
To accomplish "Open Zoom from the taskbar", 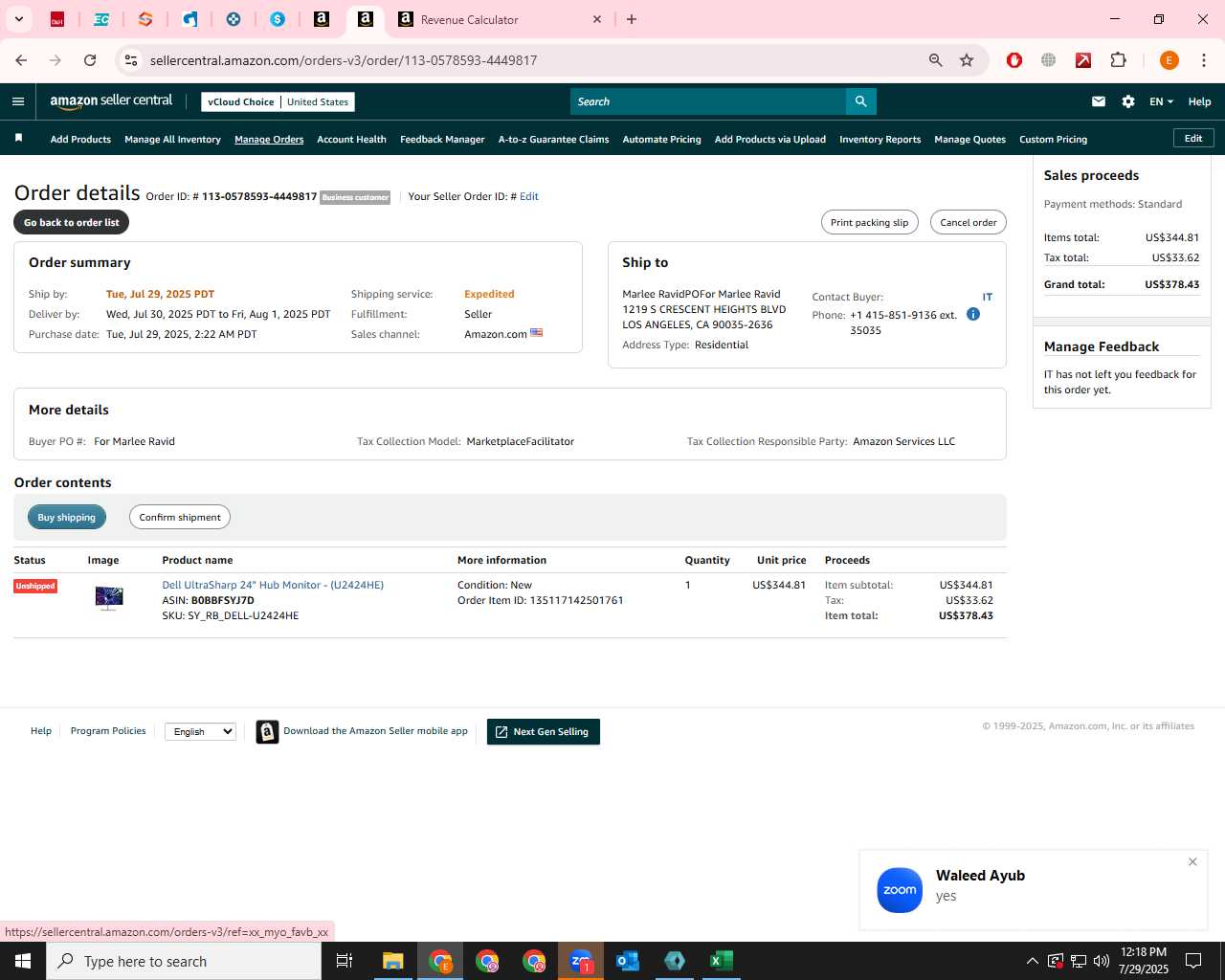I will coord(581,961).
